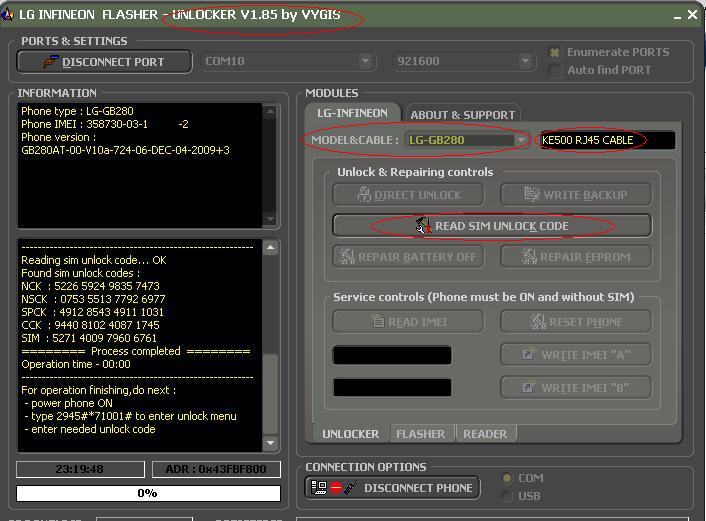The image size is (706, 521).
Task: Click the READ IMEI button
Action: click(x=408, y=322)
